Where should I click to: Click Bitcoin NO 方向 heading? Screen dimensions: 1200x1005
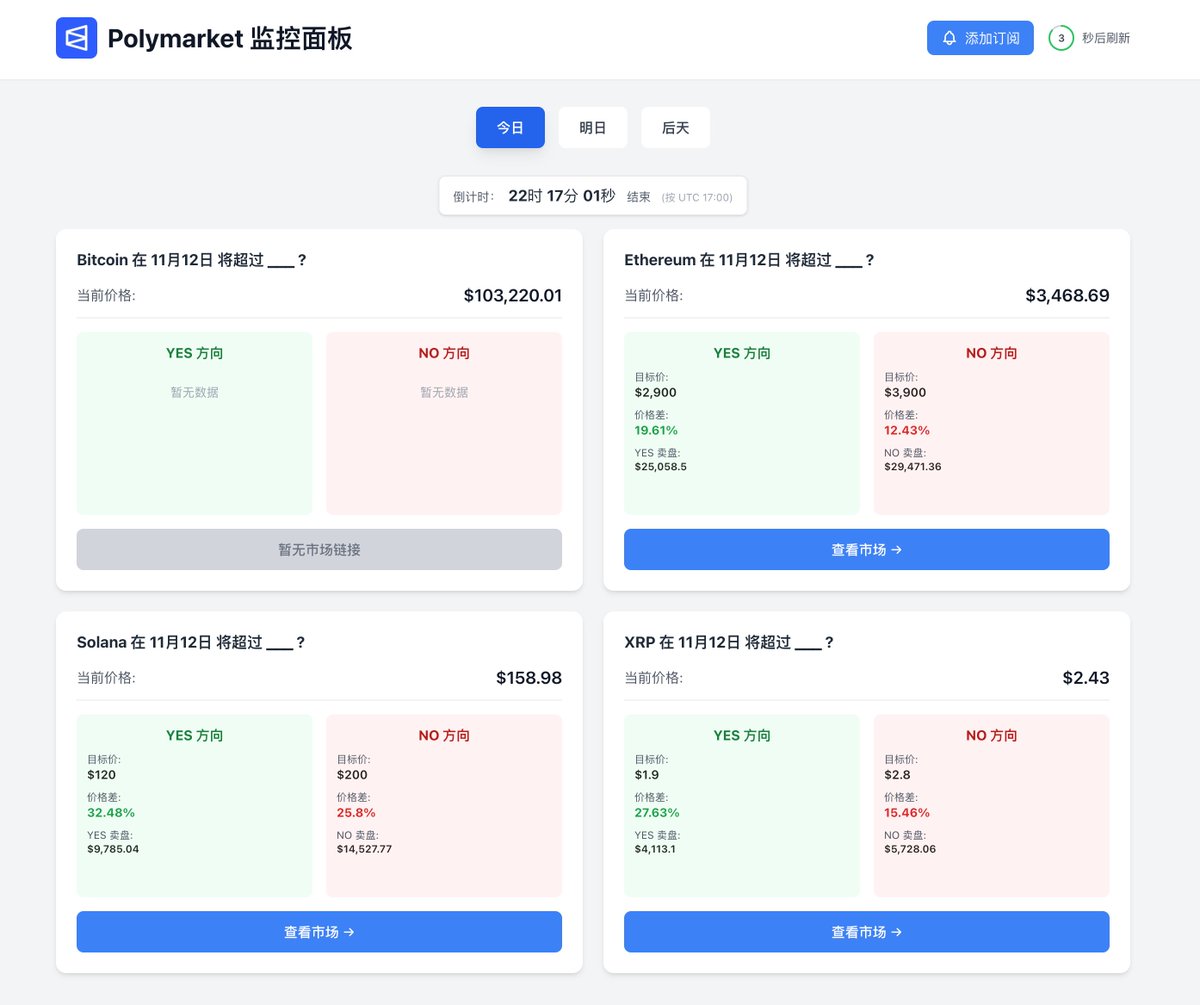pyautogui.click(x=444, y=354)
